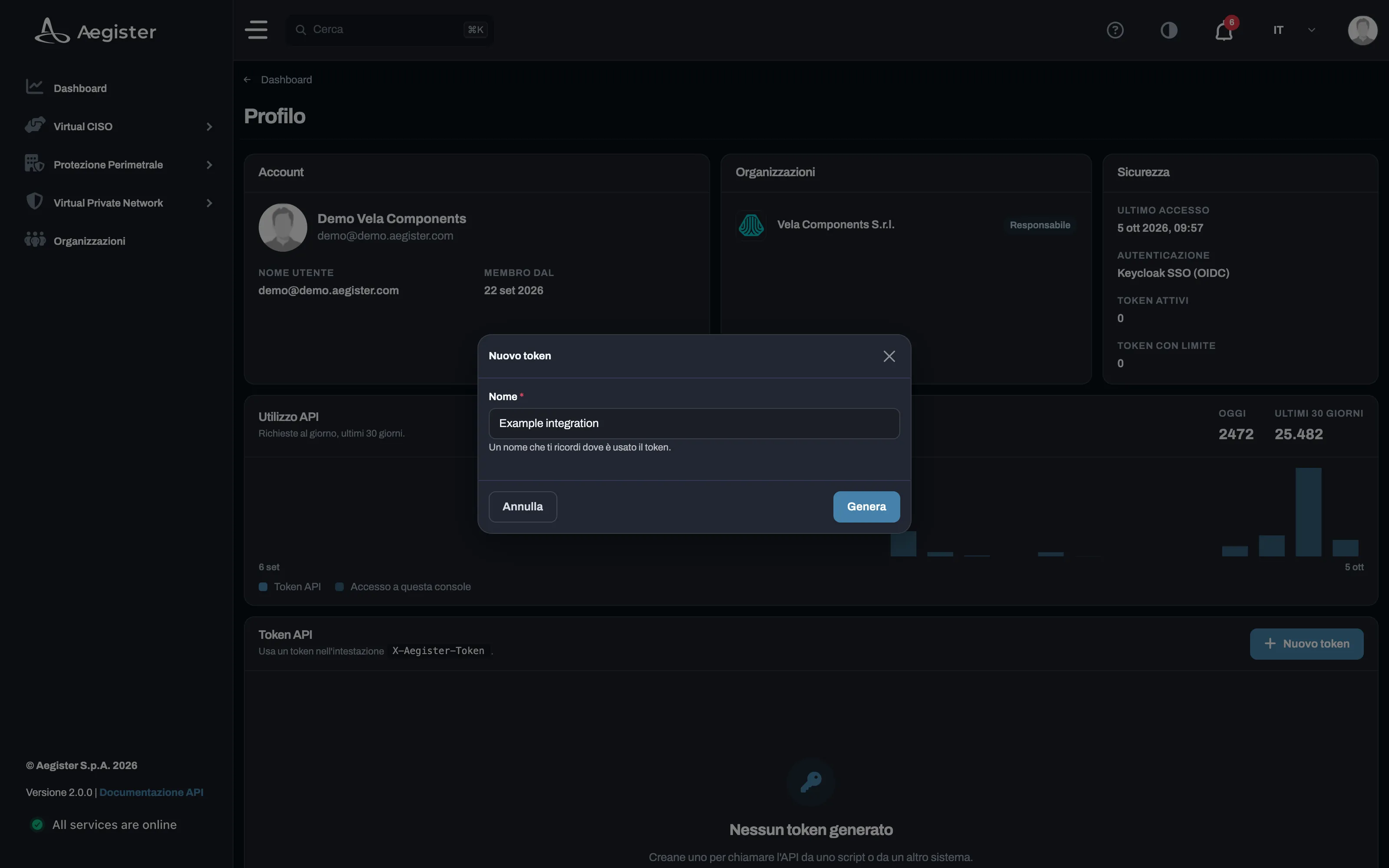Screen dimensions: 1389x868
Task: Go to the Dashboard breadcrumb link
Action: (x=286, y=80)
